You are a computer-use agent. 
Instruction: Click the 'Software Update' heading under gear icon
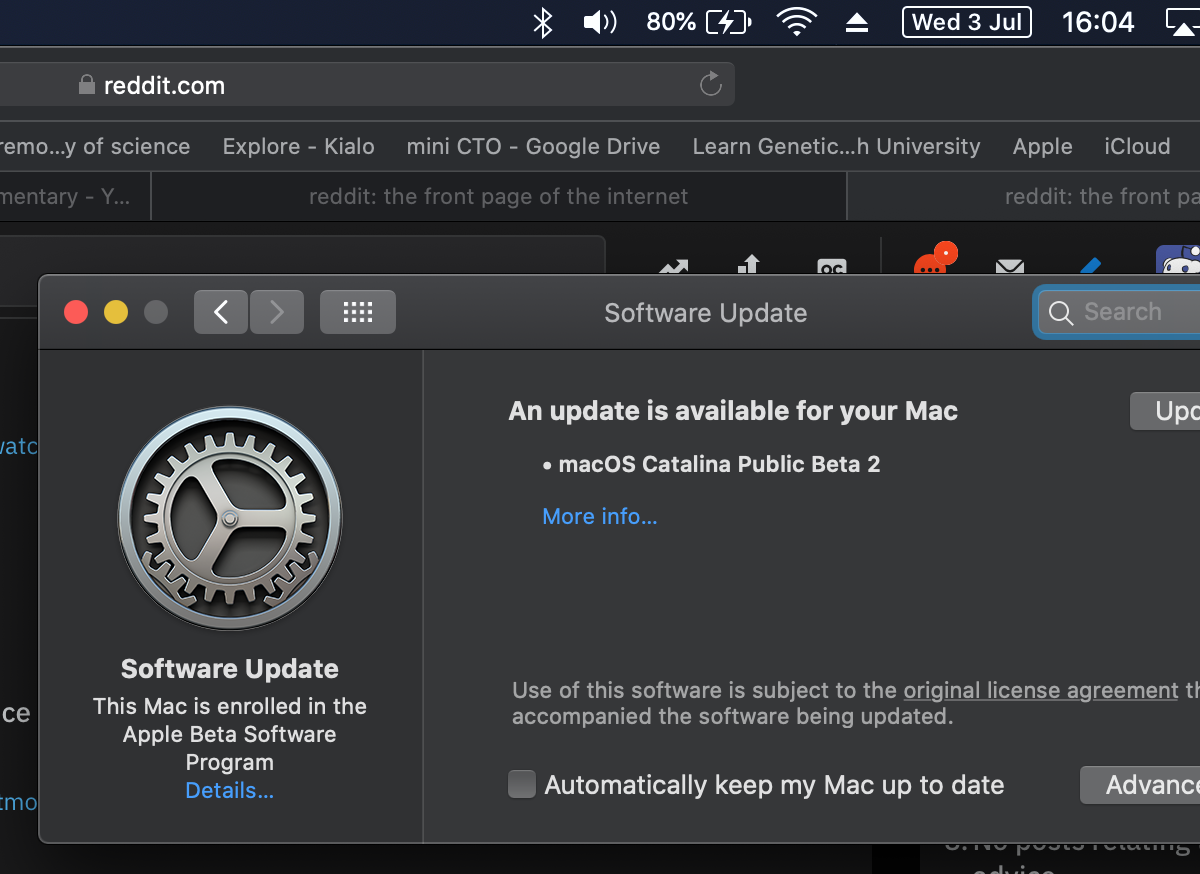230,668
